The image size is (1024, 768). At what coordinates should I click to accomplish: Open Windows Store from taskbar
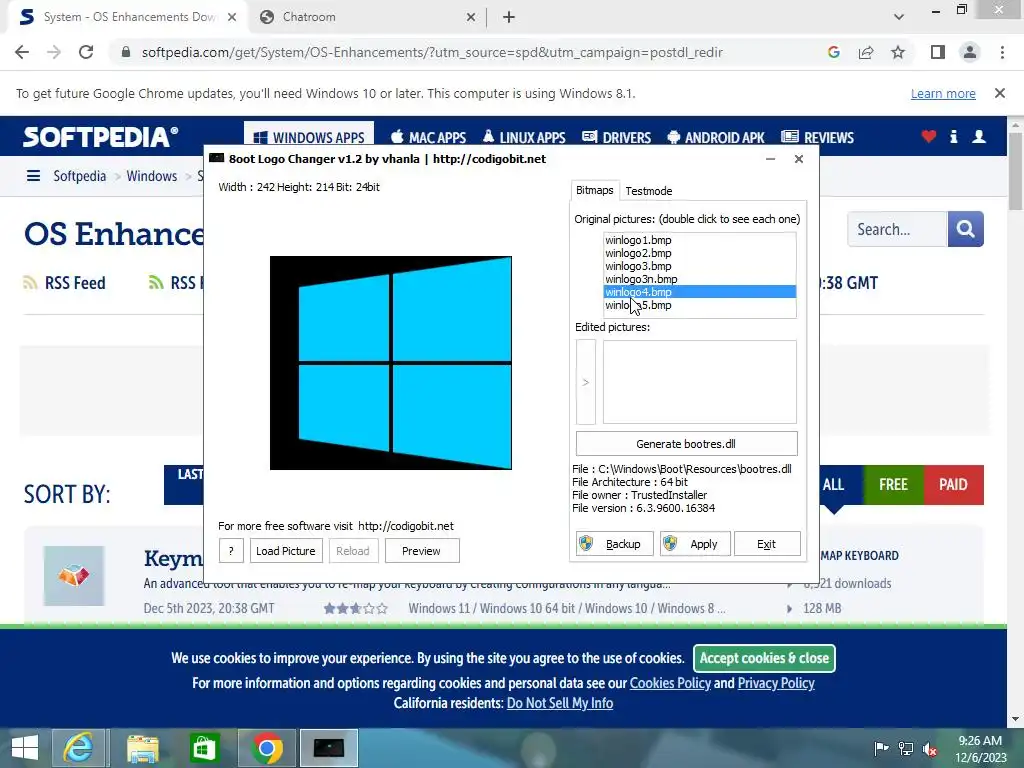point(204,748)
